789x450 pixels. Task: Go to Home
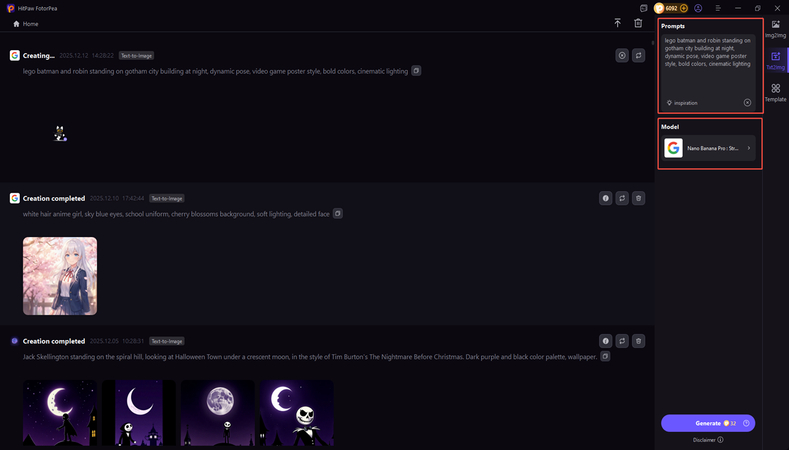tap(26, 23)
